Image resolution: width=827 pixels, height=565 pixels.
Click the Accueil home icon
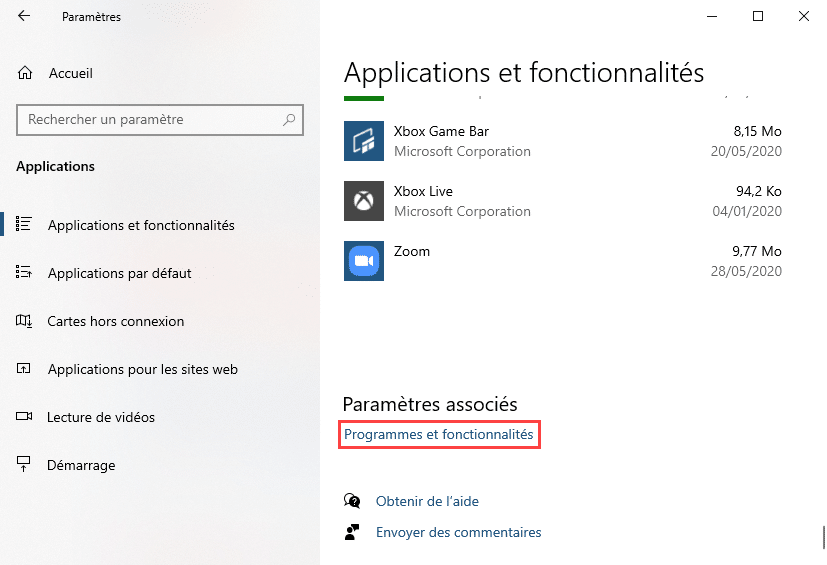click(26, 73)
